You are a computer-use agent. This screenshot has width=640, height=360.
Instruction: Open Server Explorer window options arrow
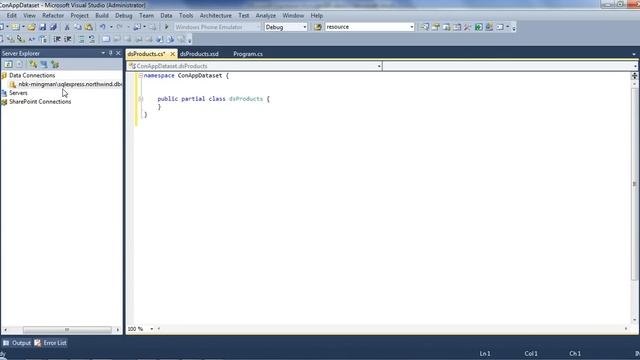tap(103, 53)
